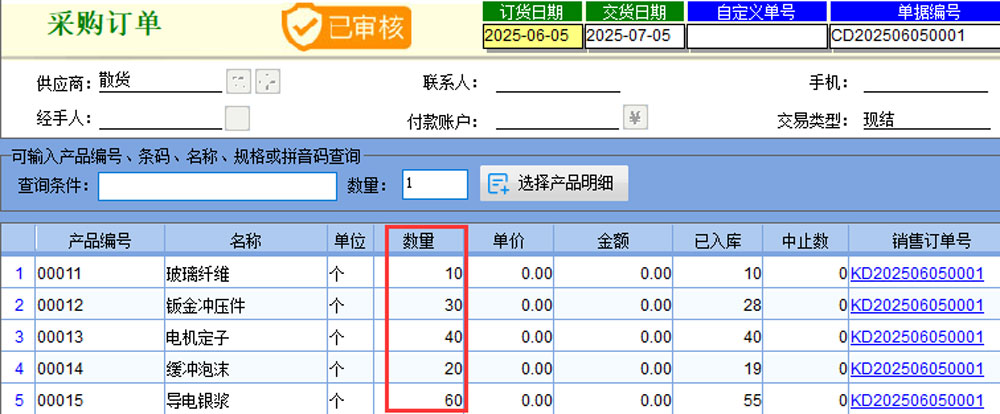Select row number 2 for 钣金冲压件
Screen dimensions: 1000x414
tap(18, 305)
